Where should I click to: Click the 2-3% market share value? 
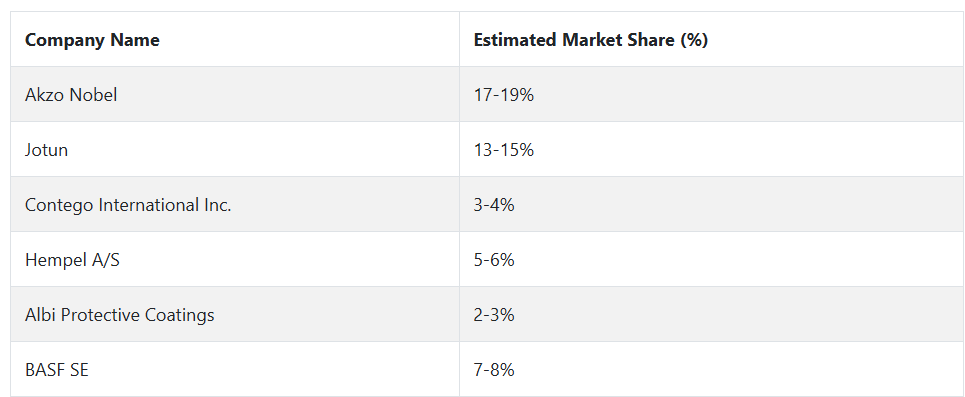494,315
